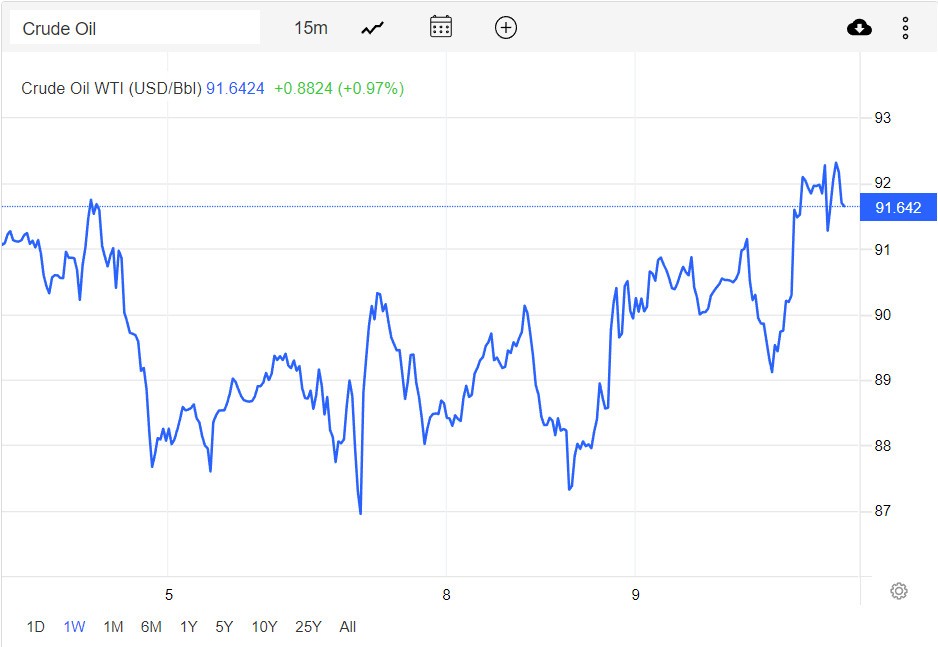Switch to 1M time range

pyautogui.click(x=113, y=627)
